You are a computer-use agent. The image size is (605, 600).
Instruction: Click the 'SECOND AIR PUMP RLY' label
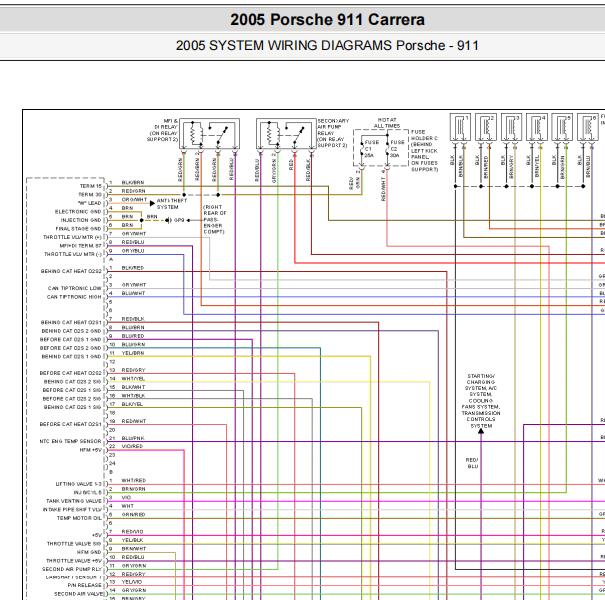click(x=72, y=569)
